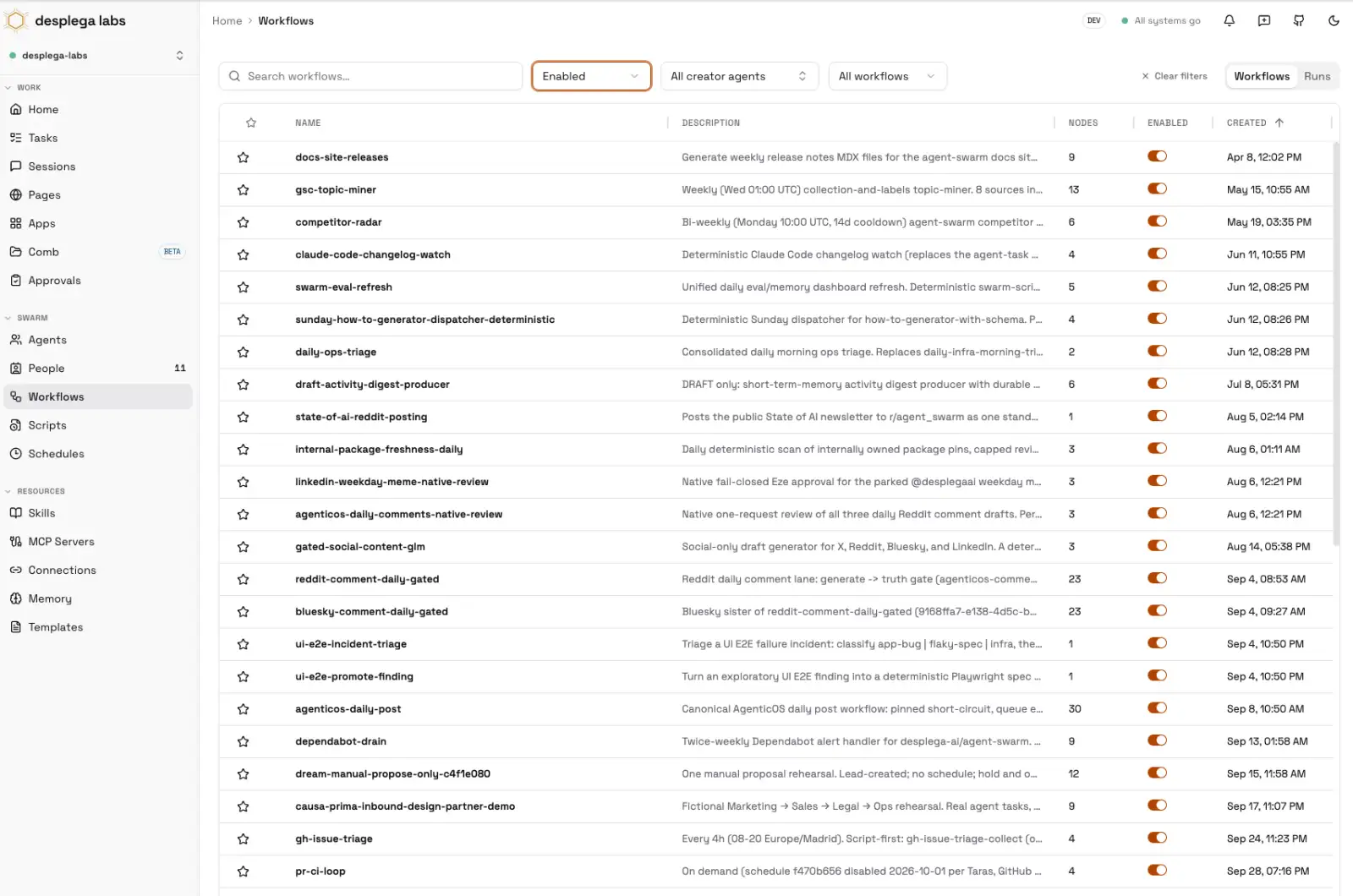Viewport: 1353px width, 896px height.
Task: Toggle dark mode moon icon
Action: point(1334,21)
